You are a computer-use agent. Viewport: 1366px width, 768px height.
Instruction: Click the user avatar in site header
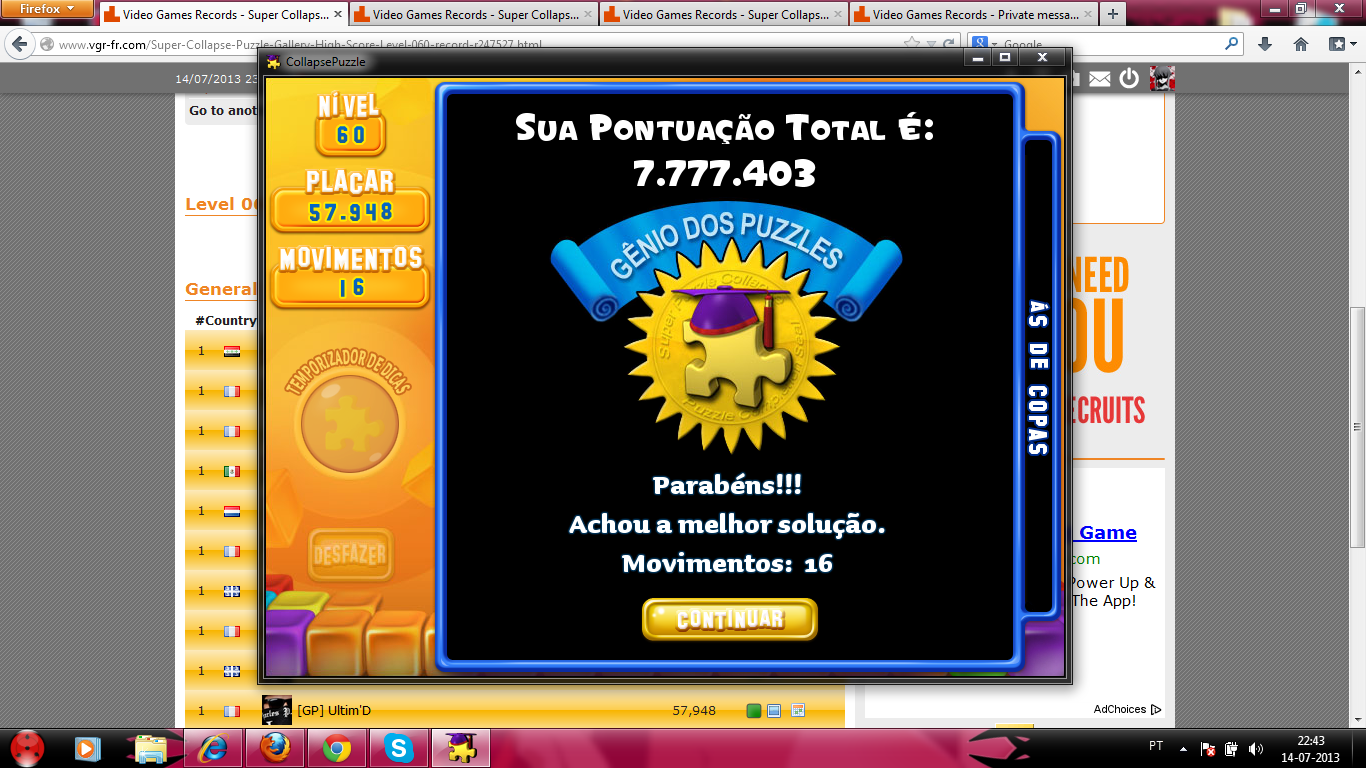coord(1161,78)
